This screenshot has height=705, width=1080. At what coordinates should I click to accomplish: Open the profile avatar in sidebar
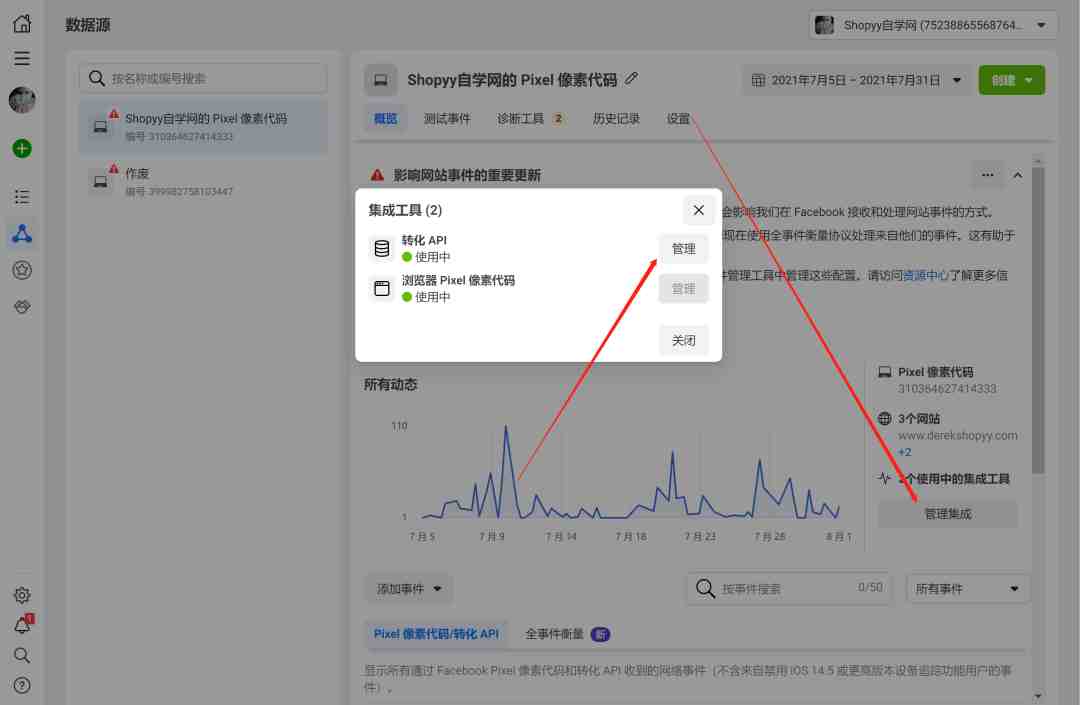(x=22, y=100)
